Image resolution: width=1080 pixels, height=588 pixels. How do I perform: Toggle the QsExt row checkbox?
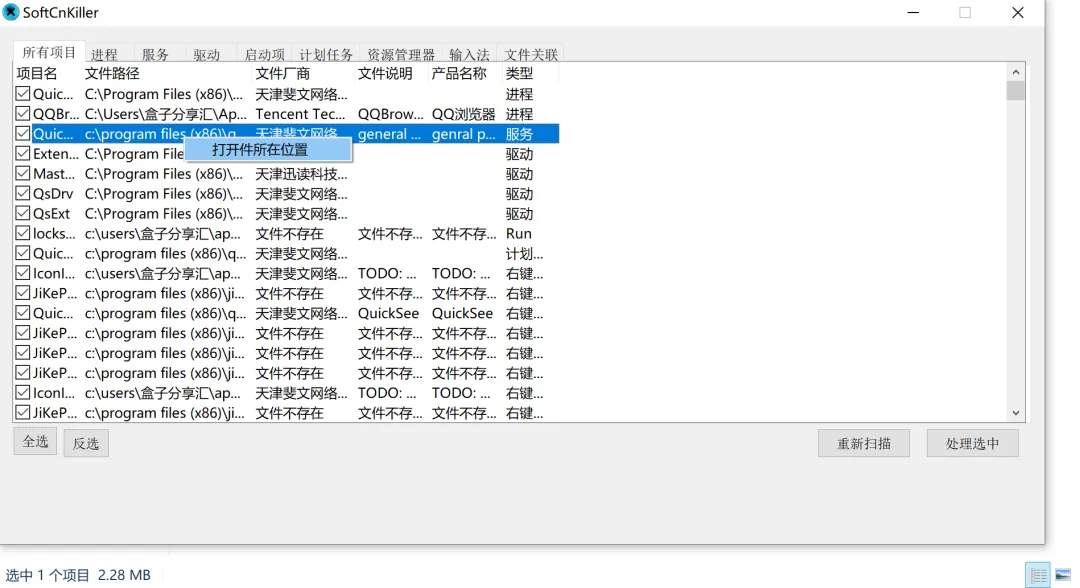click(23, 213)
